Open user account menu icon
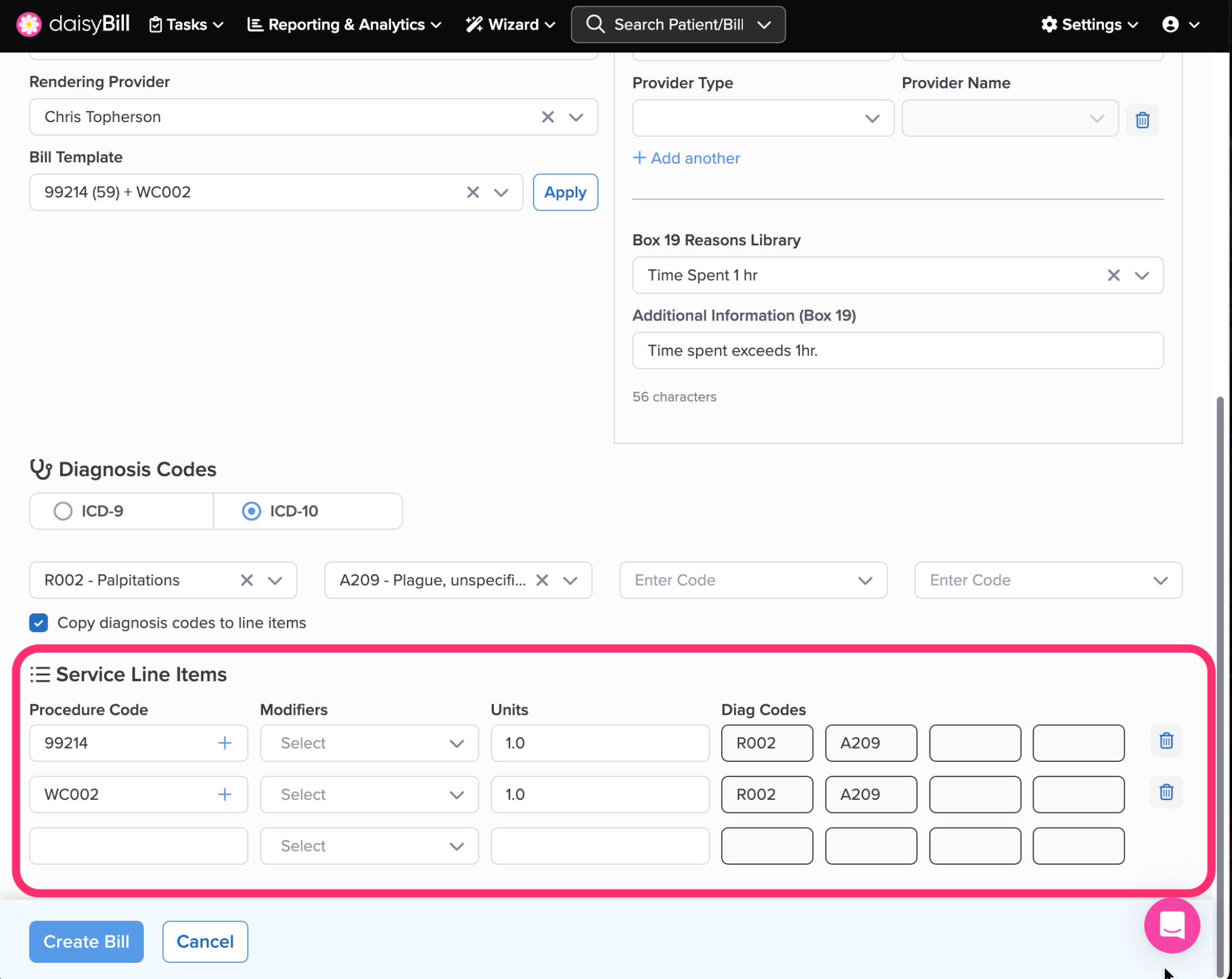Viewport: 1232px width, 979px height. point(1170,25)
